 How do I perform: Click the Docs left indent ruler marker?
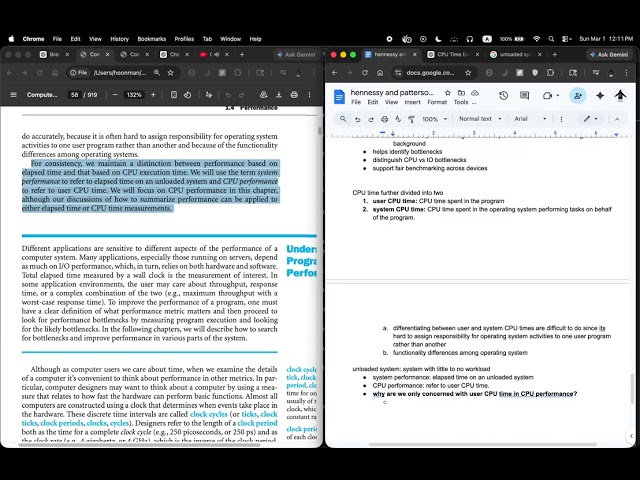(393, 133)
